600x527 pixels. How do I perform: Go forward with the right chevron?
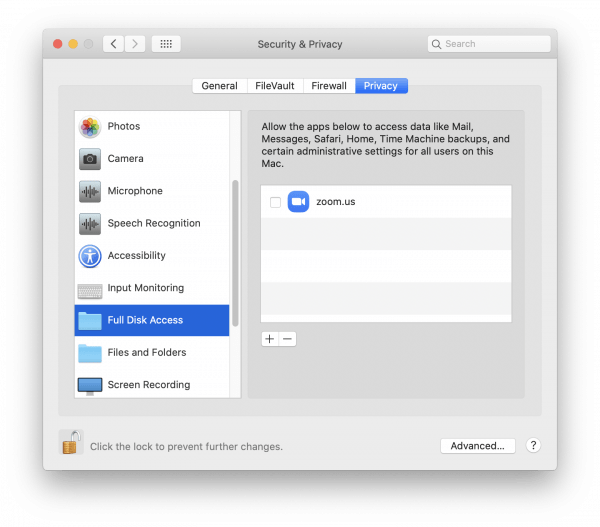tap(135, 44)
